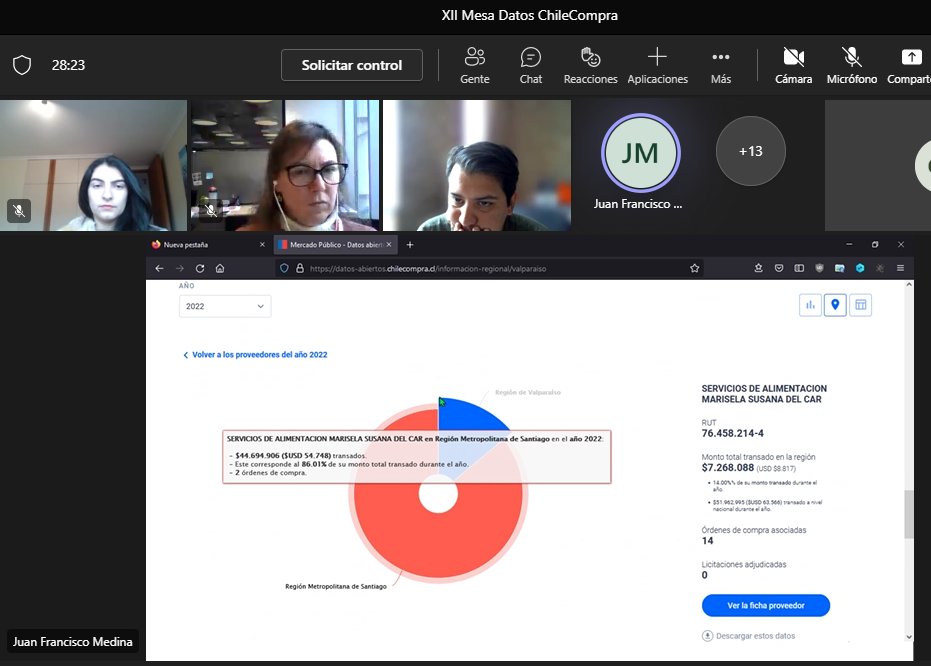The width and height of the screenshot is (931, 666).
Task: Click Ver la ficha proveedor button
Action: point(766,605)
